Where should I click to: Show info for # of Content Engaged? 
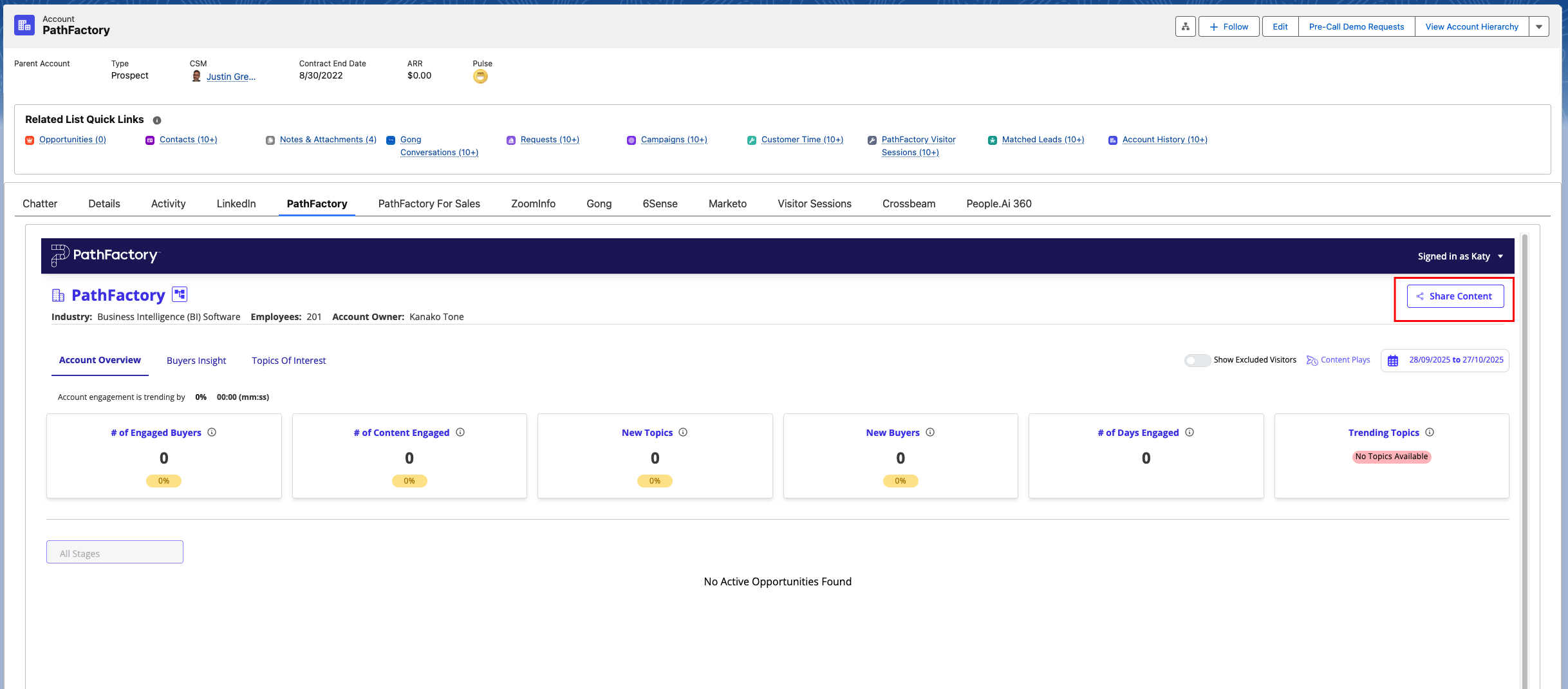(x=460, y=433)
